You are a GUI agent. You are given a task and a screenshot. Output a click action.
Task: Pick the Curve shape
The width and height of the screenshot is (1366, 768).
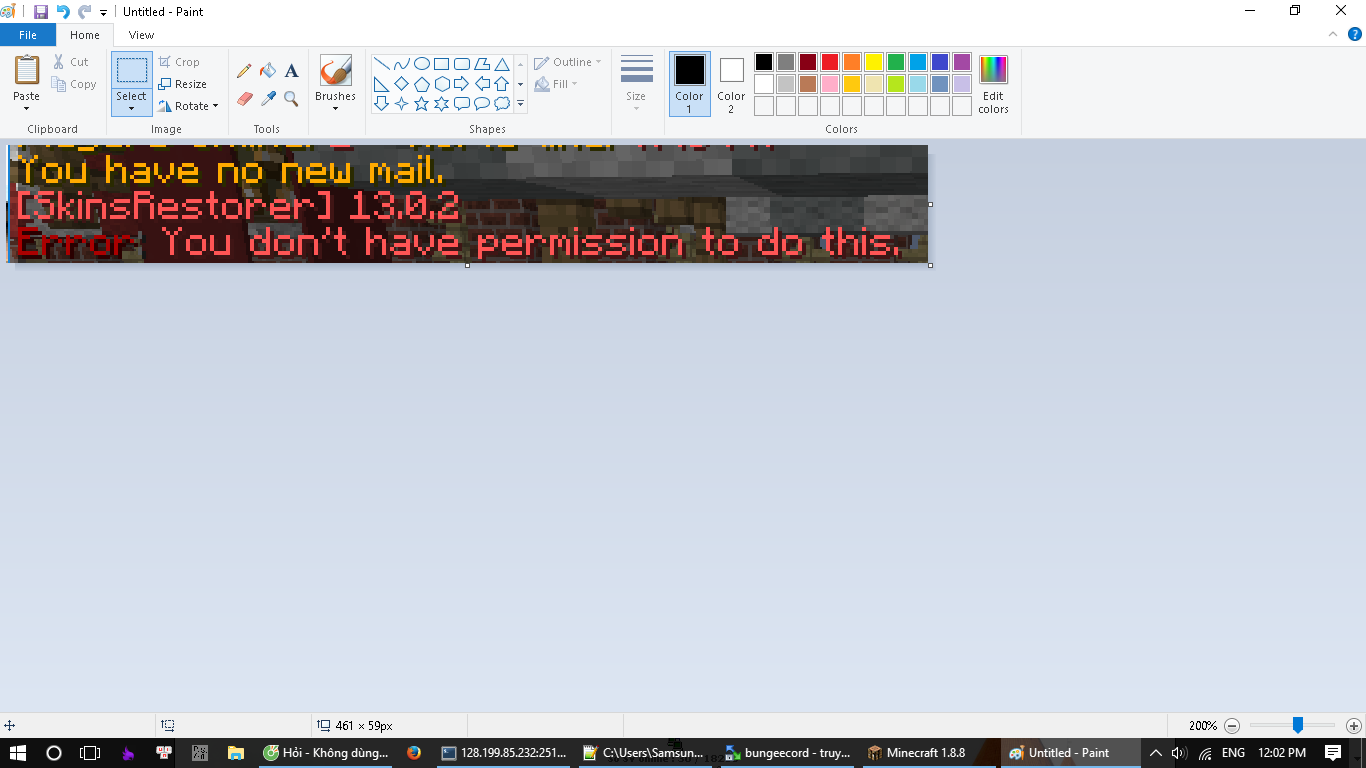pyautogui.click(x=401, y=63)
